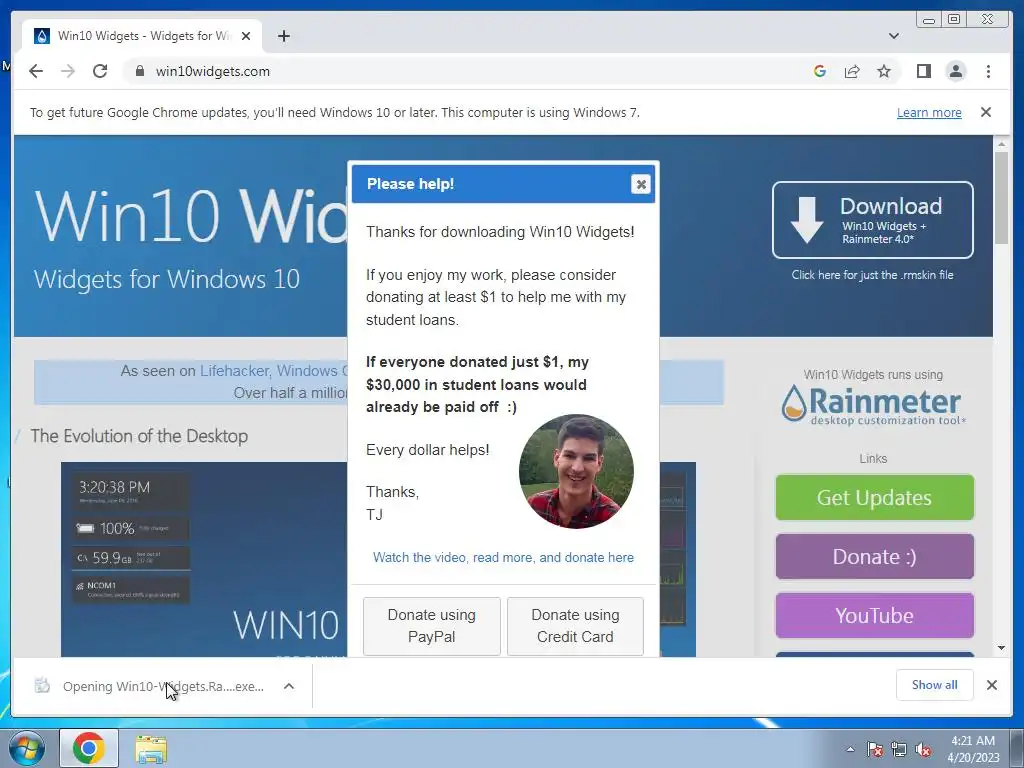Click Donate using PayPal button
This screenshot has width=1024, height=768.
click(432, 626)
